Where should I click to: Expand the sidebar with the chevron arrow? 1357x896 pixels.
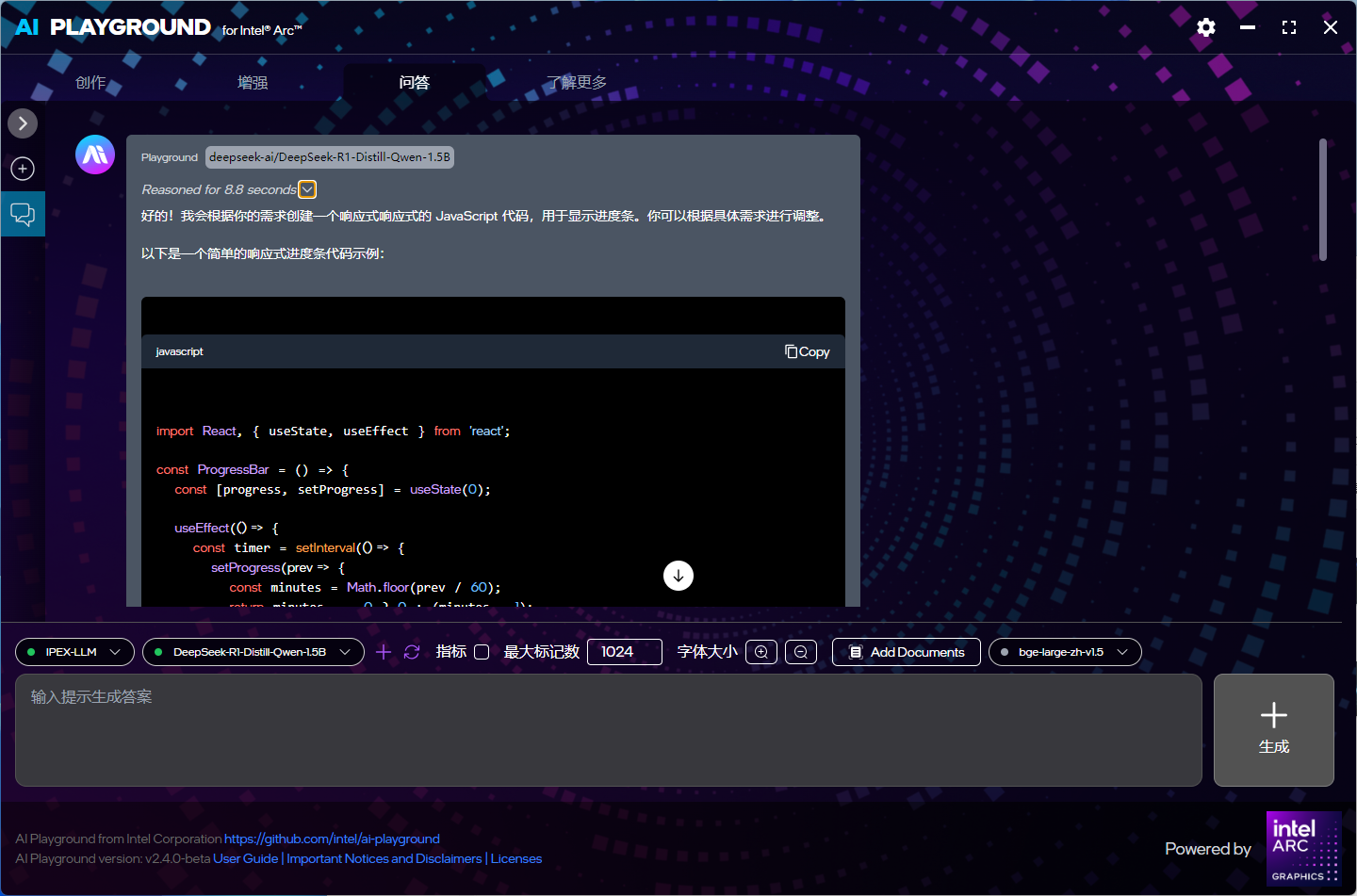(23, 123)
